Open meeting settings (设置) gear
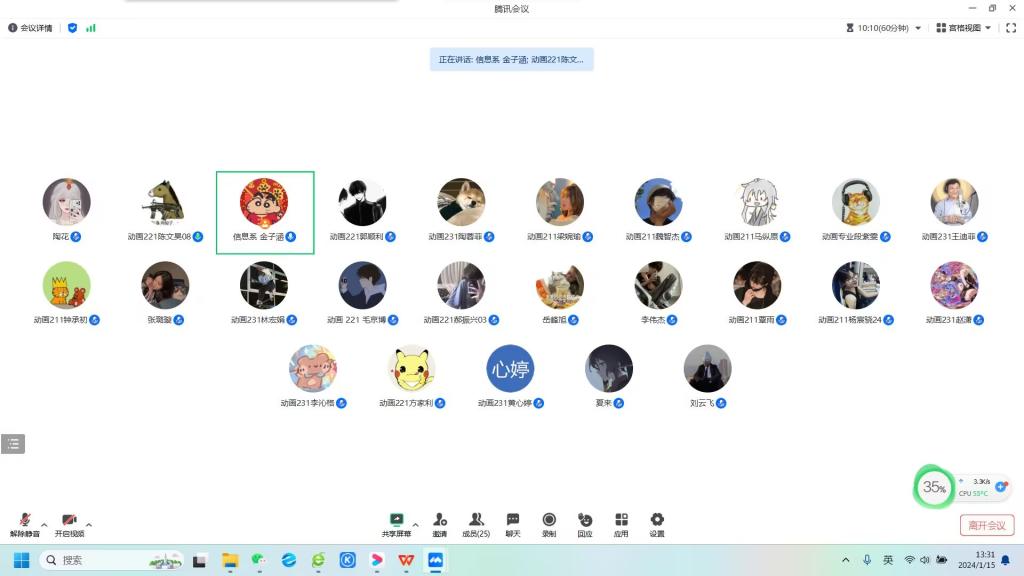 (657, 524)
